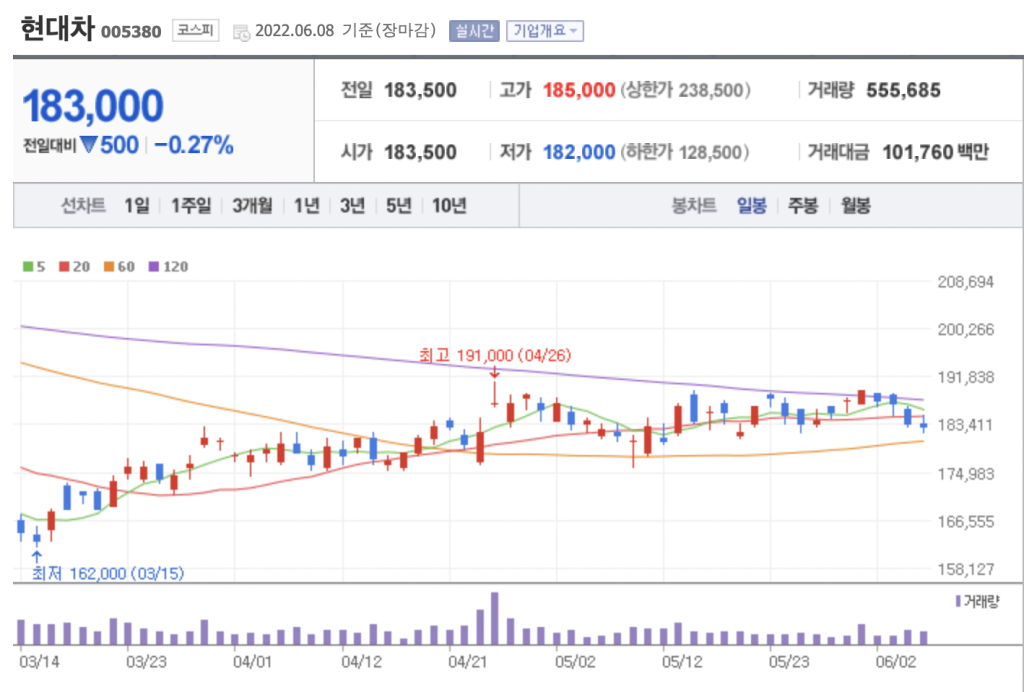Click the tallest volume bar in April
1024x692 pixels.
coord(494,619)
